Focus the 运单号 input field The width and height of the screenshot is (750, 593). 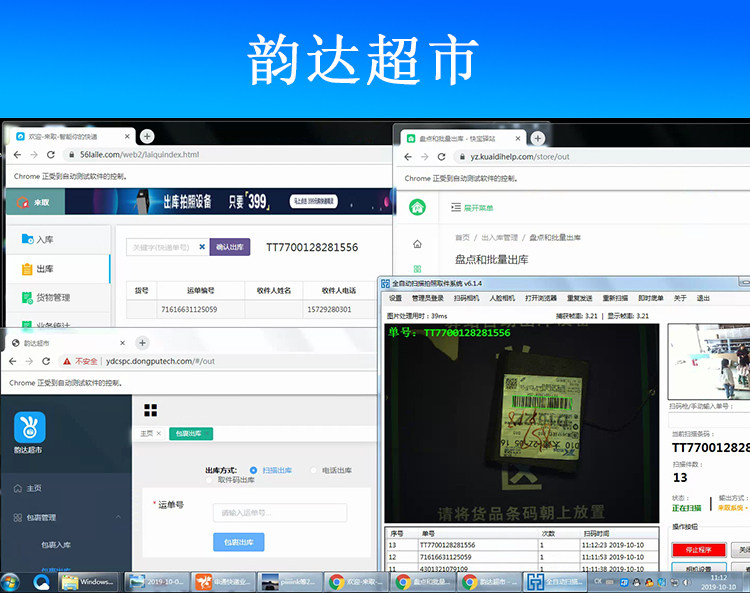click(280, 513)
